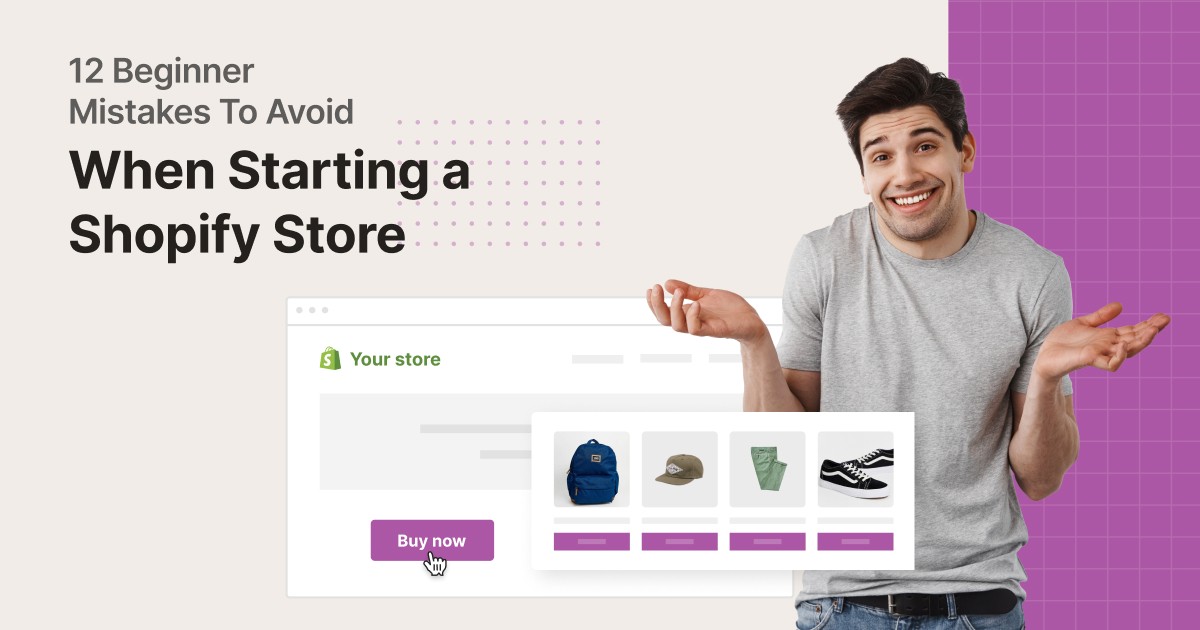Click the third browser window dot
This screenshot has height=630, width=1200.
click(x=325, y=310)
